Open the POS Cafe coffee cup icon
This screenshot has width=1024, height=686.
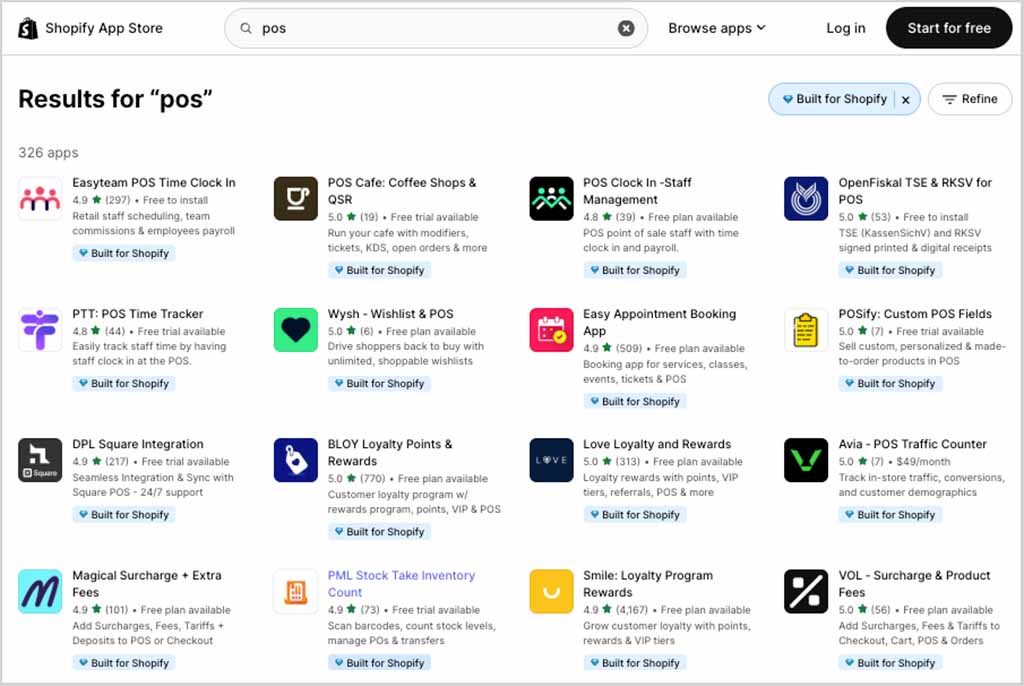(296, 199)
